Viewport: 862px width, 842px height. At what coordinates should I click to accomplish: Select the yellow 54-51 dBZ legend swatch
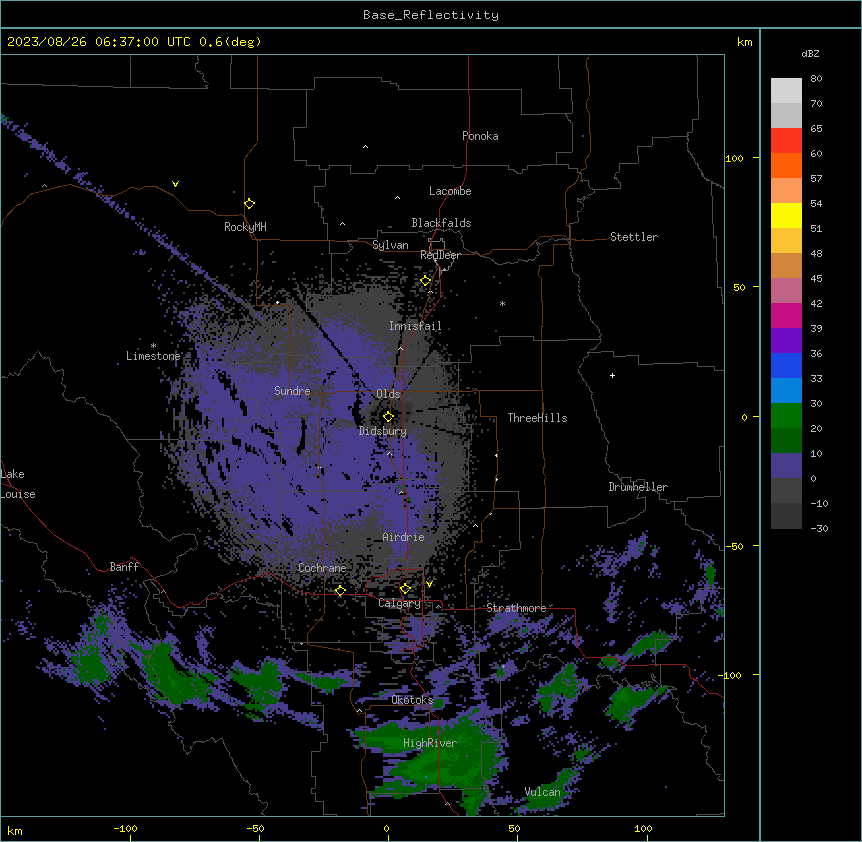tap(786, 215)
